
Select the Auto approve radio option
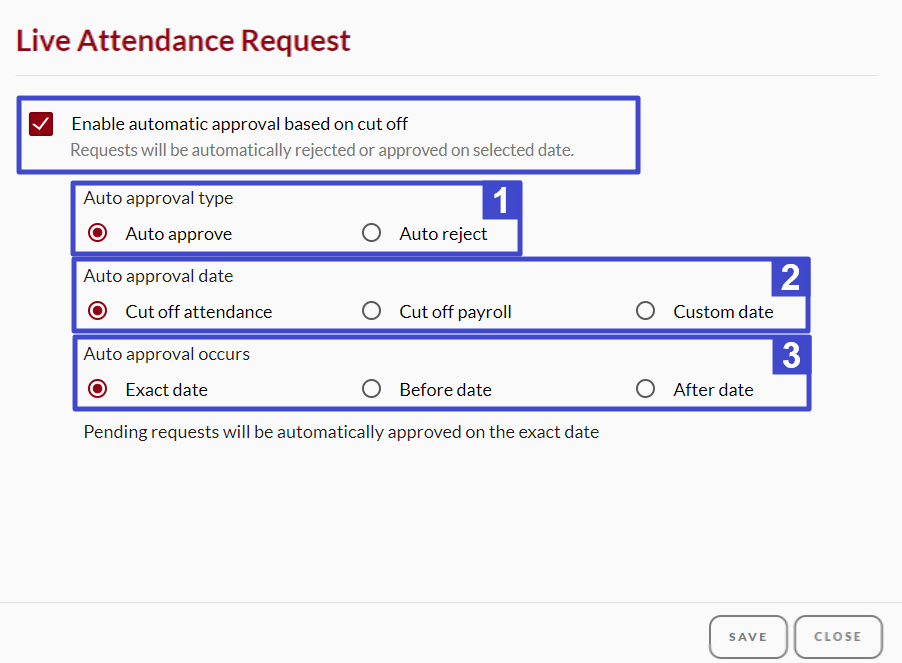[x=97, y=233]
